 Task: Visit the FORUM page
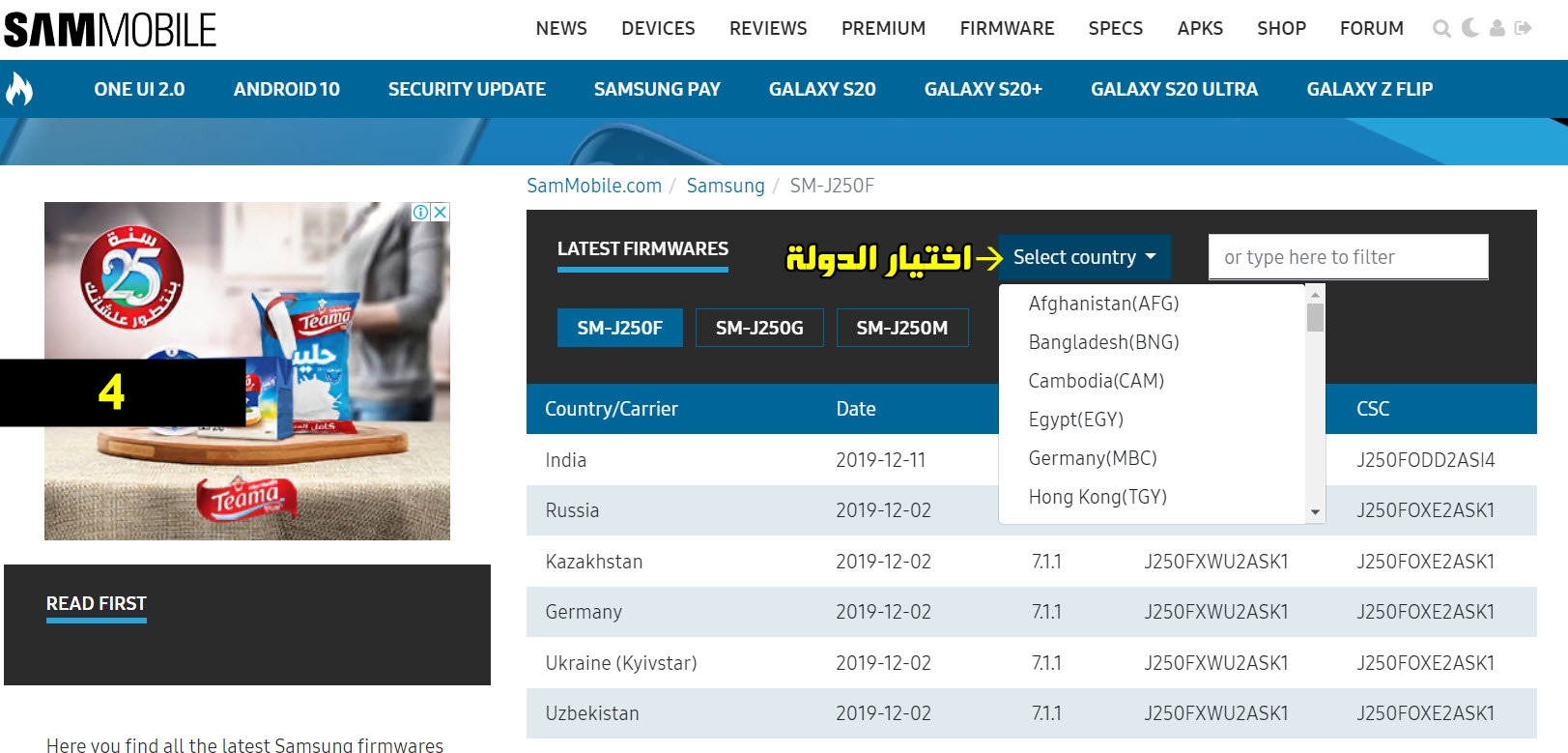pos(1371,28)
